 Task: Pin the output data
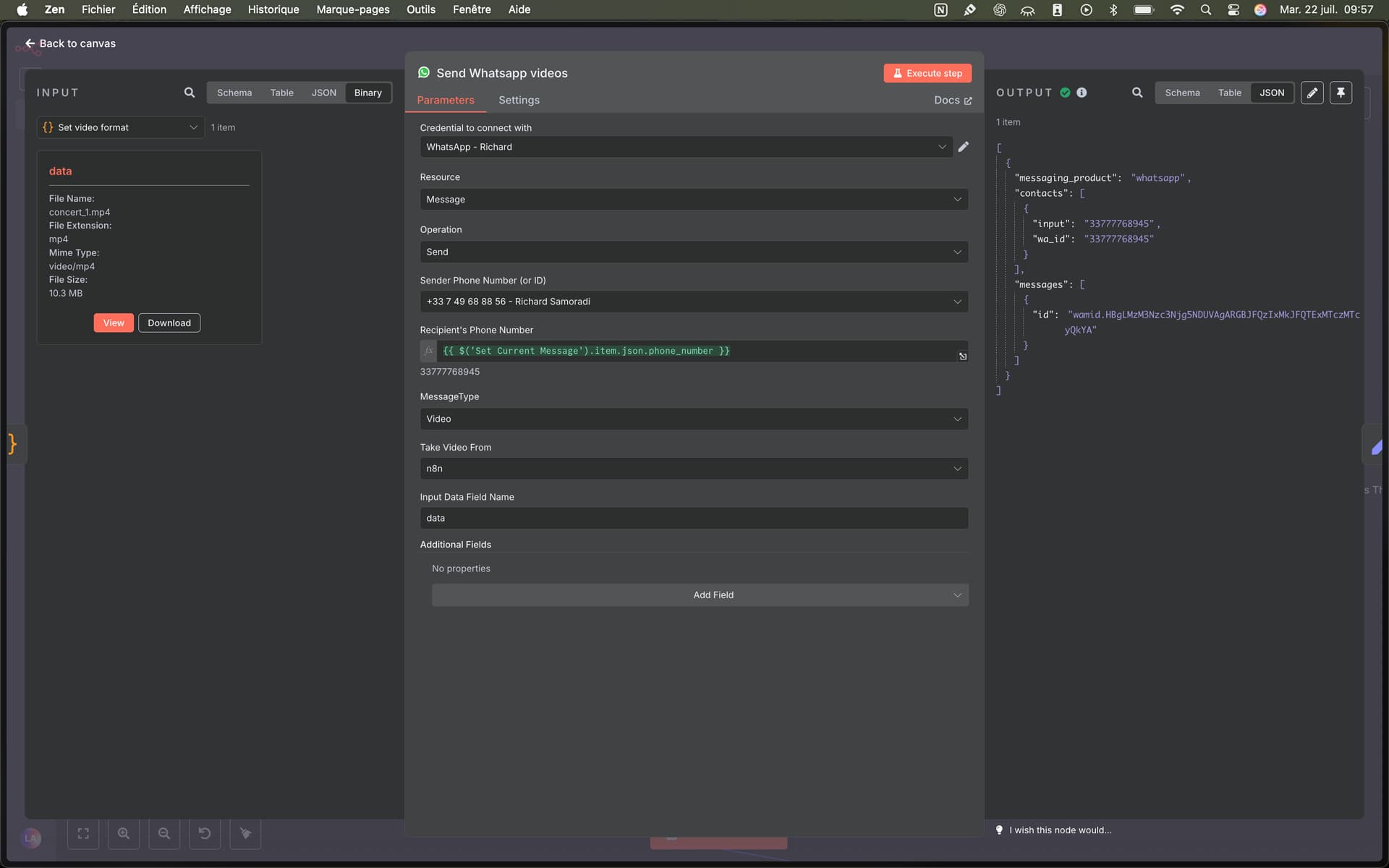tap(1341, 93)
